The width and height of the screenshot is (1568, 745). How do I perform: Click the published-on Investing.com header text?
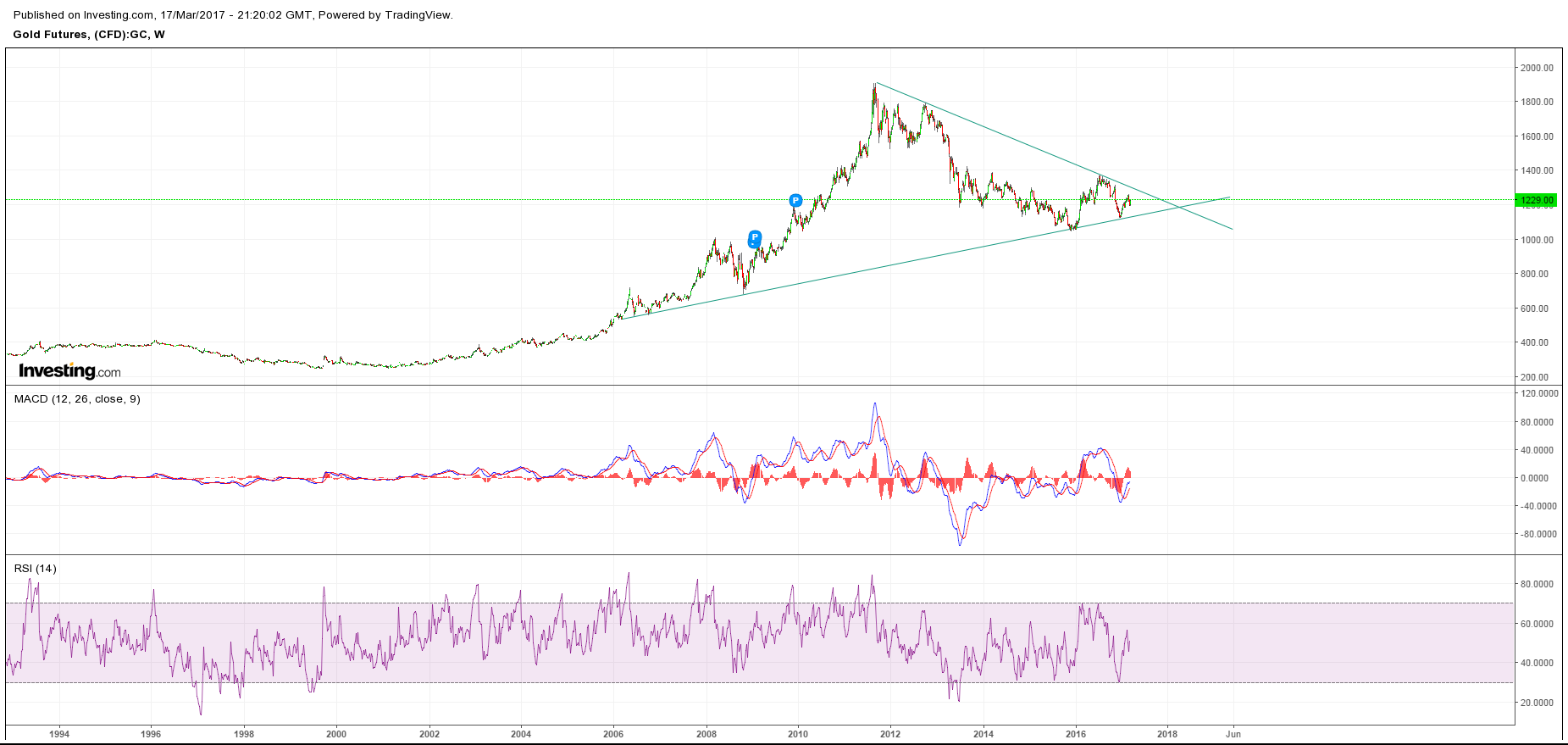(233, 14)
